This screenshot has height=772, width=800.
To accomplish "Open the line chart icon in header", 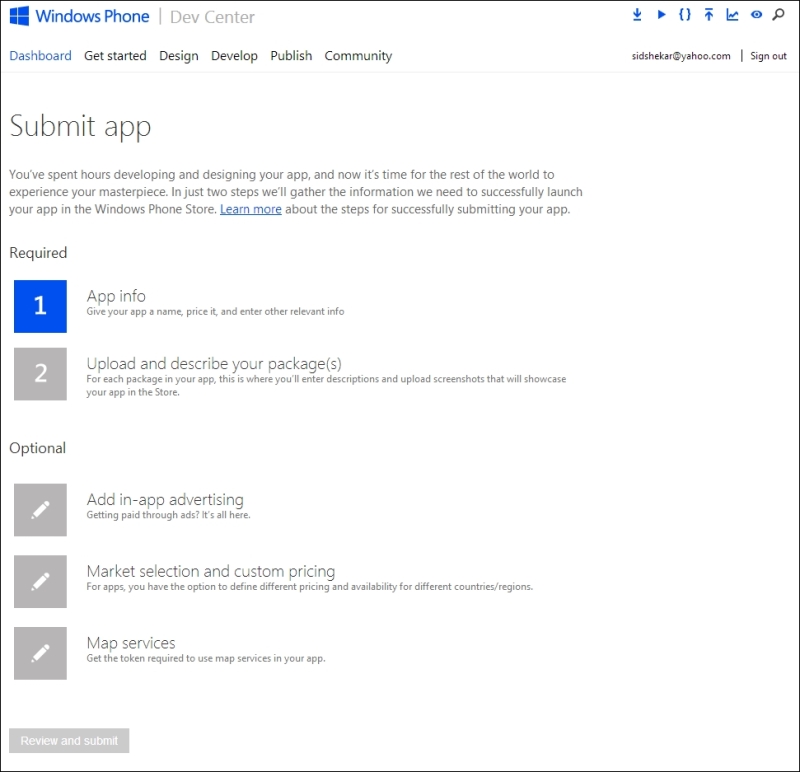I will (732, 15).
